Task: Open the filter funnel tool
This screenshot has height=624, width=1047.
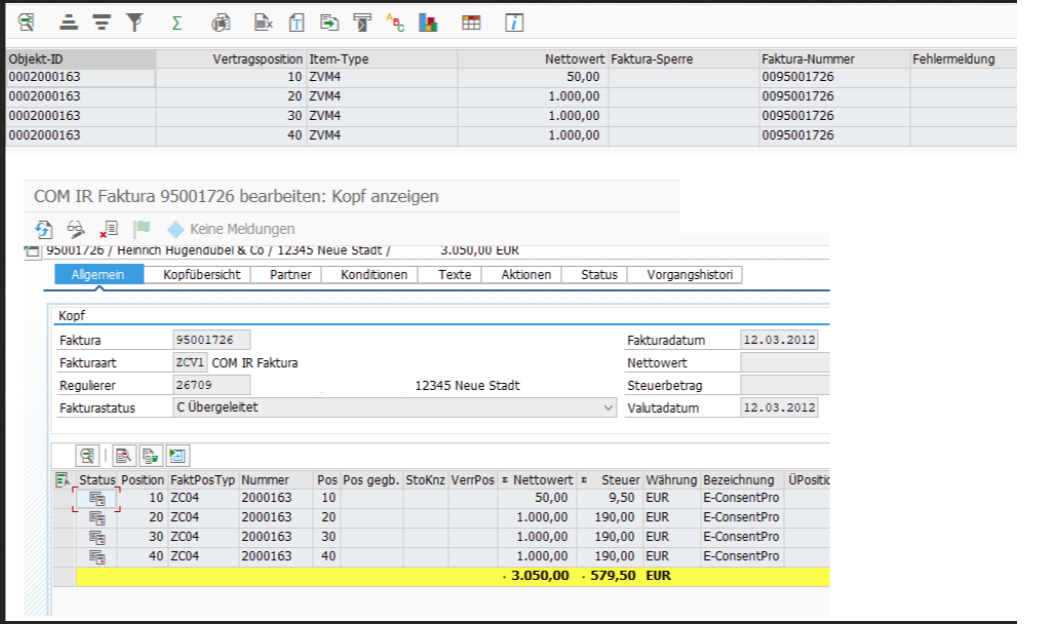Action: (136, 22)
